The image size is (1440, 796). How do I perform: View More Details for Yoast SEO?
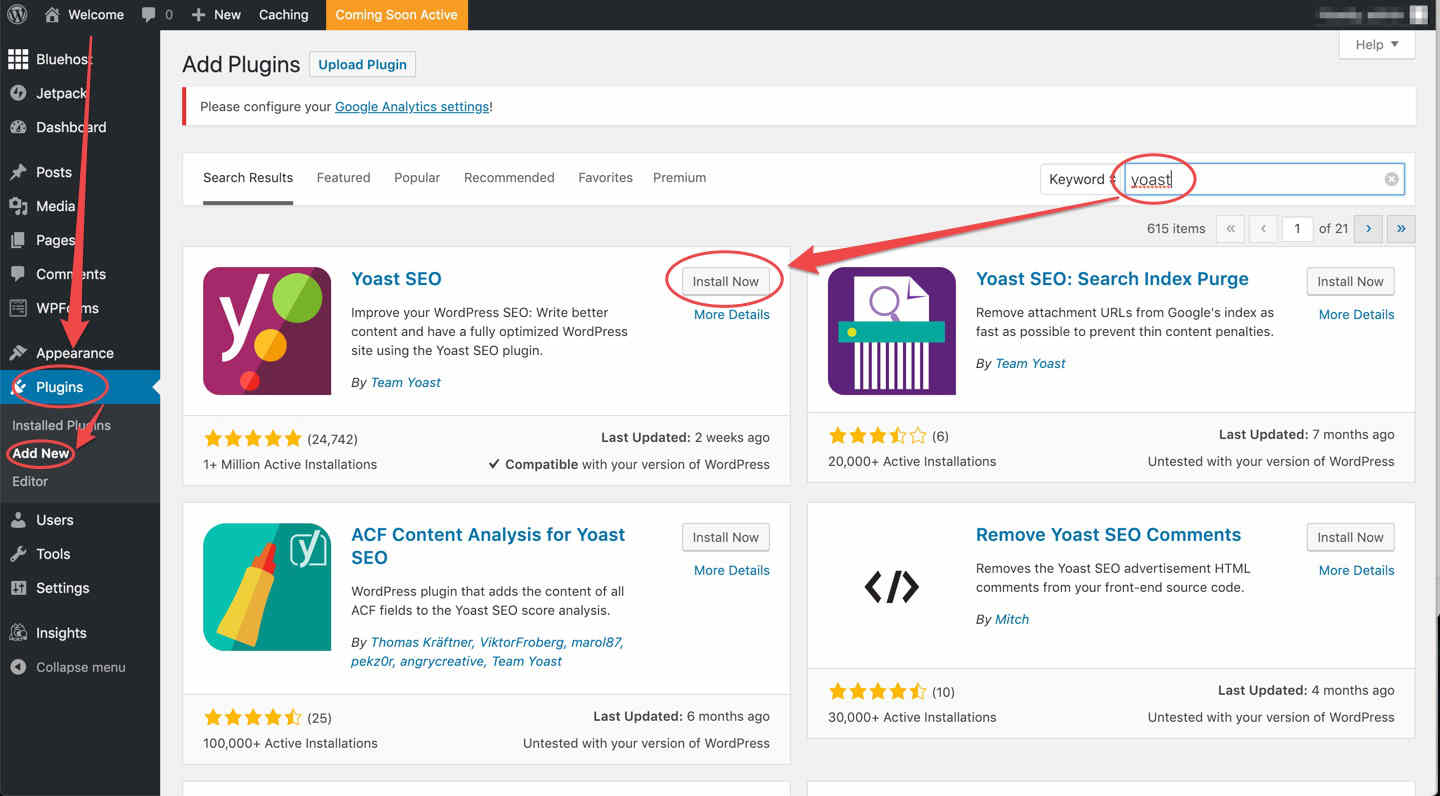tap(732, 314)
